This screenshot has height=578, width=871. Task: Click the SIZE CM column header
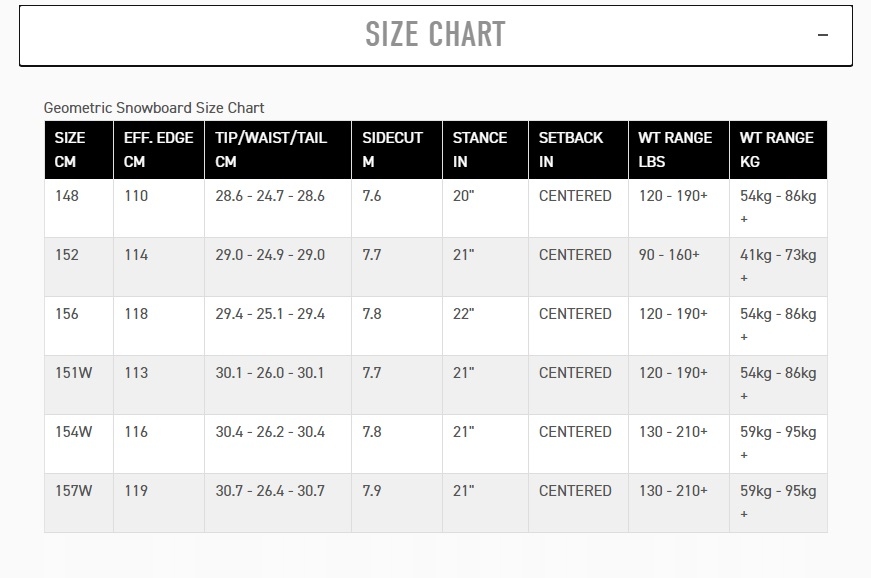70,150
